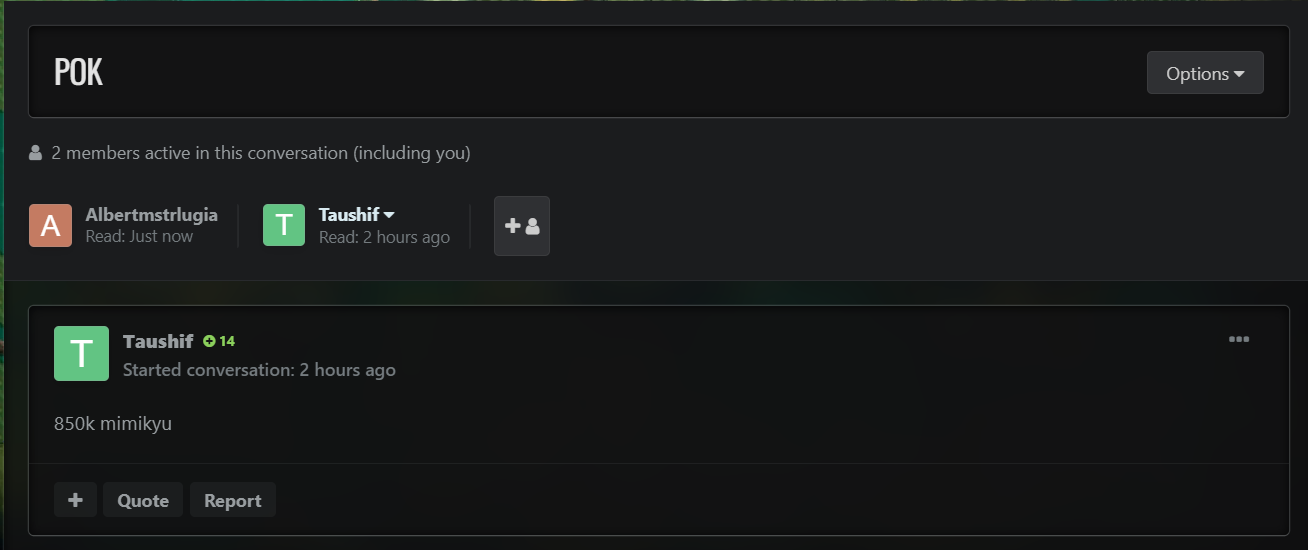Expand the Taushif member dropdown

click(389, 215)
